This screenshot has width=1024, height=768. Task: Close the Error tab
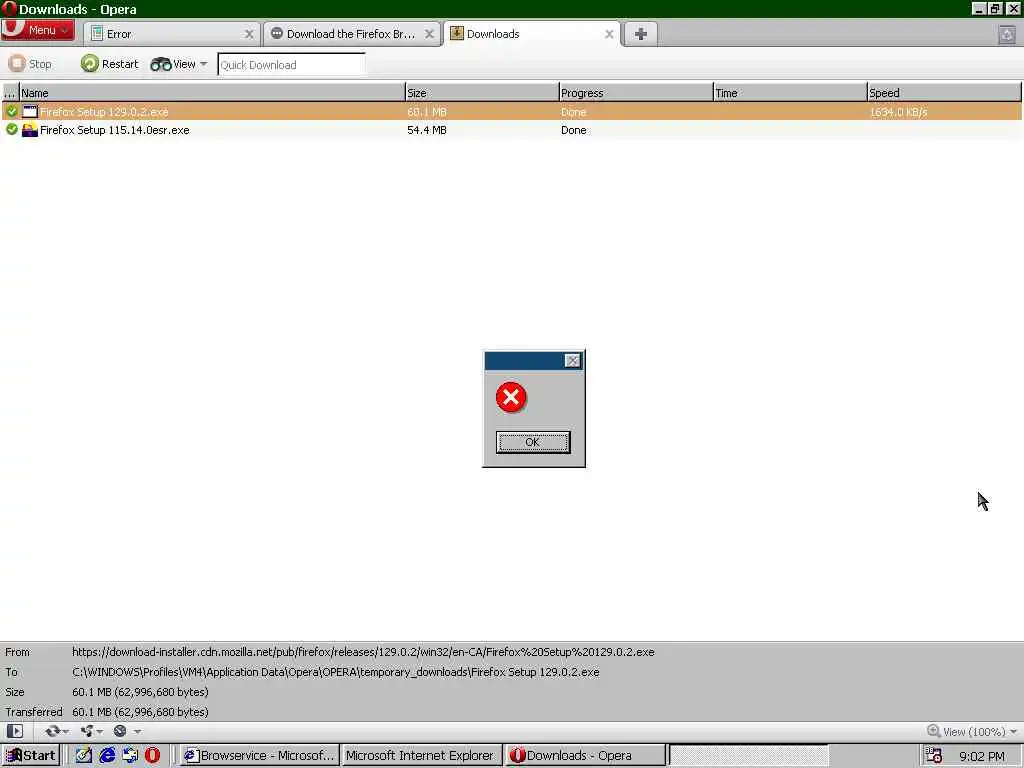[249, 34]
